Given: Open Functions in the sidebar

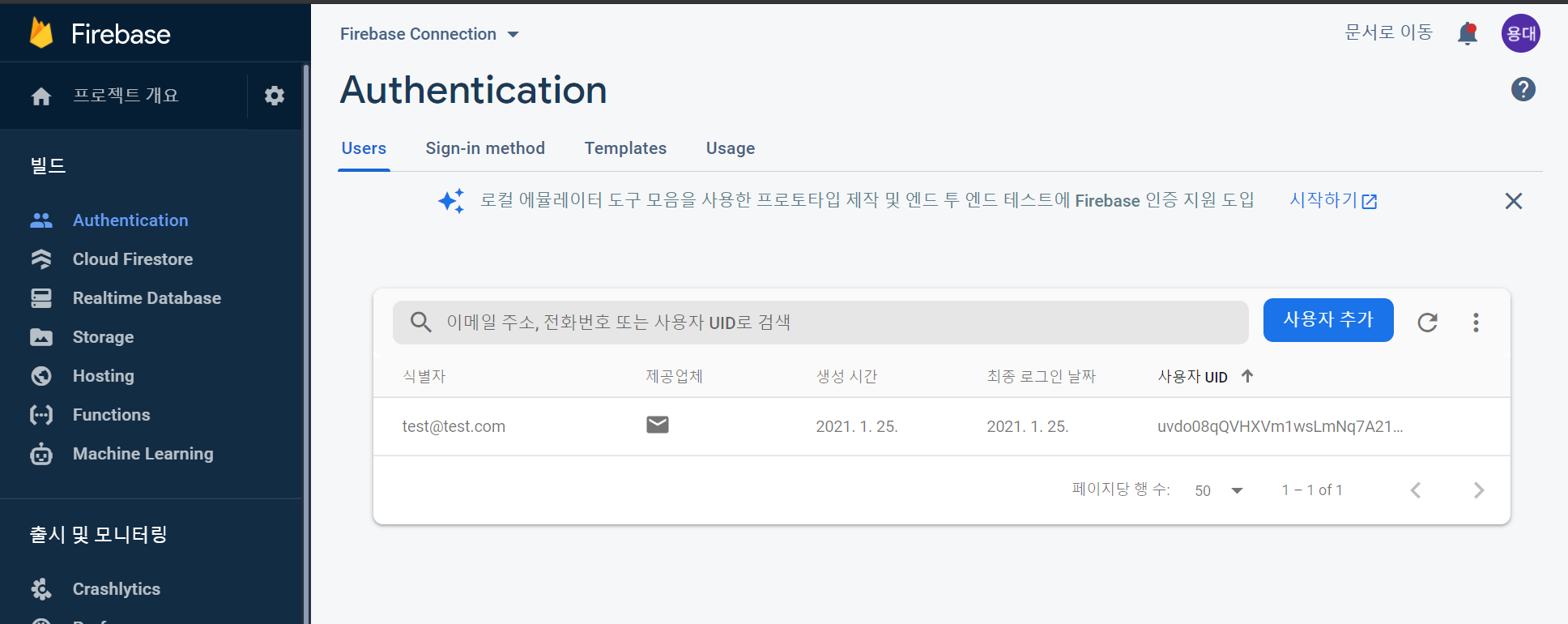Looking at the screenshot, I should point(112,415).
